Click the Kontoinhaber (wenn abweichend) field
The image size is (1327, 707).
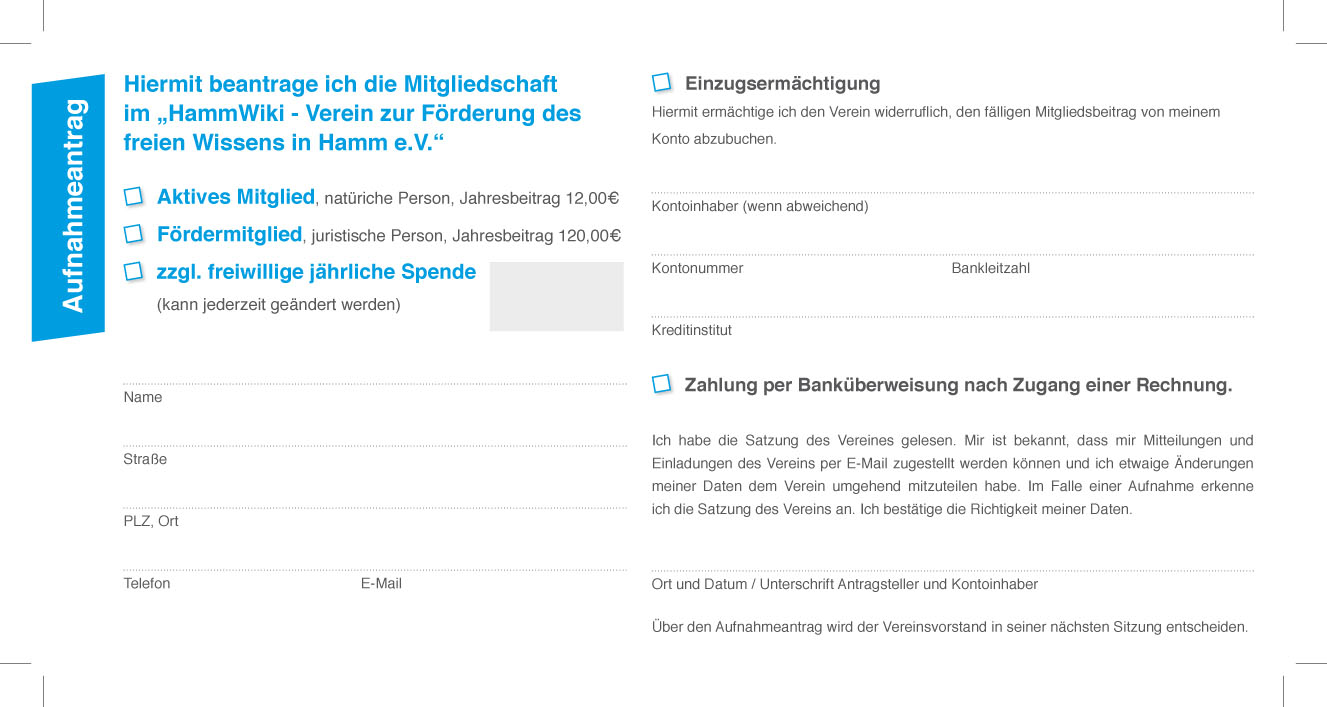(951, 180)
